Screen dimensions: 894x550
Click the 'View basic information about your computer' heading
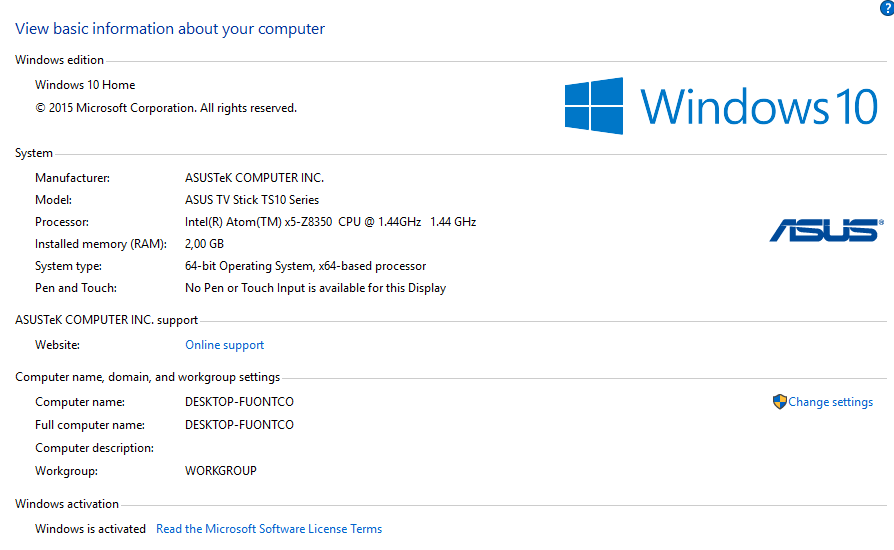tap(170, 29)
